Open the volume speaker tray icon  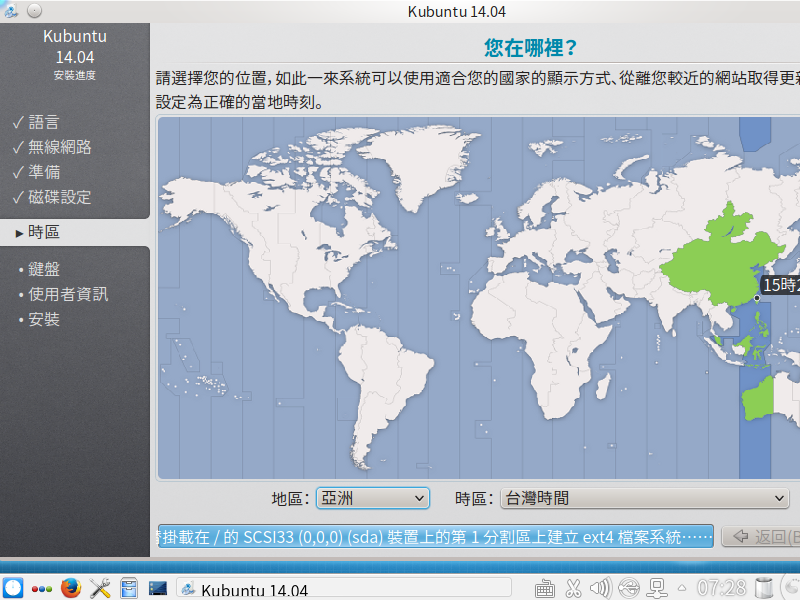[x=600, y=589]
